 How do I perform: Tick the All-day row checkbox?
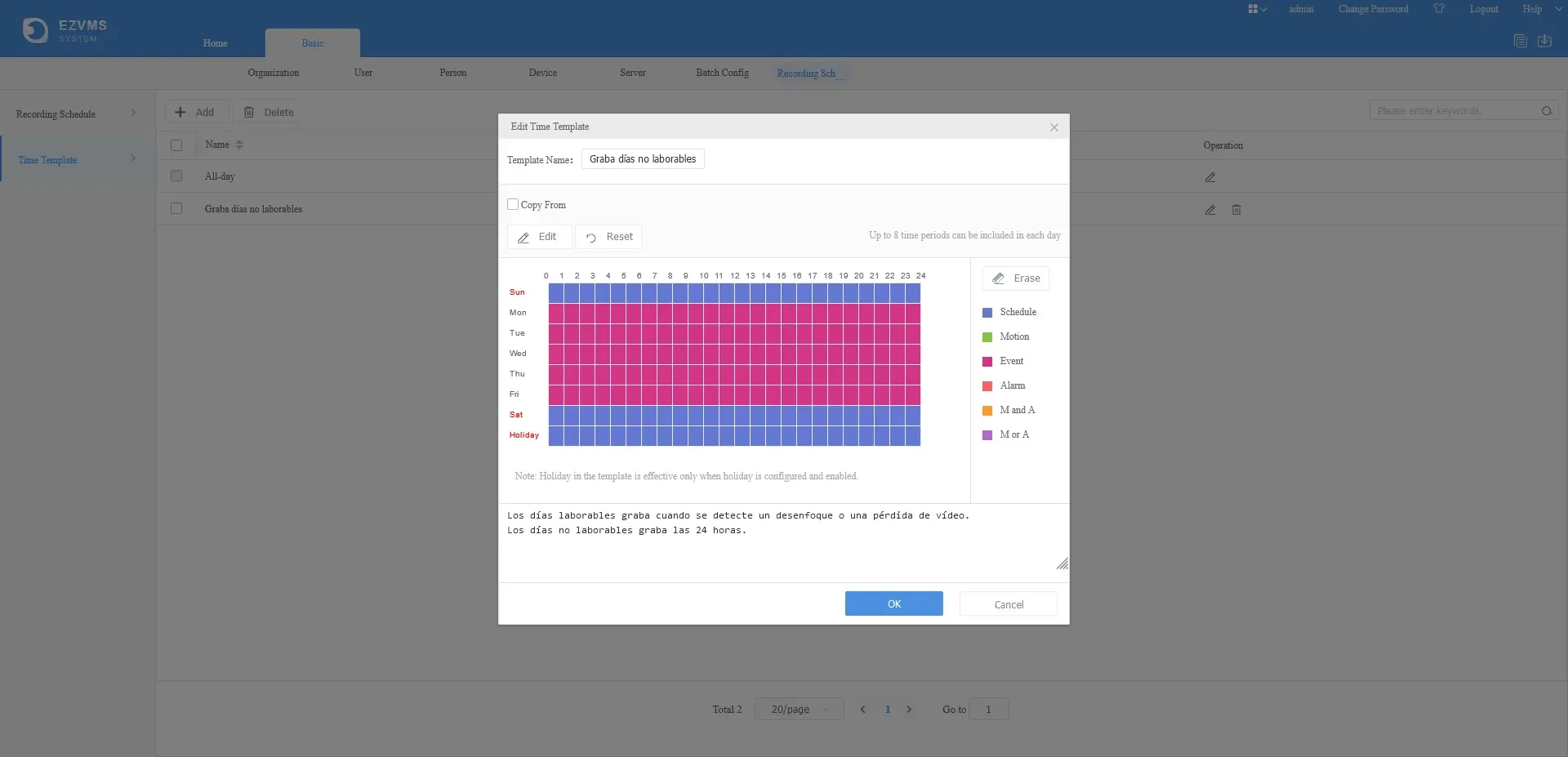176,176
